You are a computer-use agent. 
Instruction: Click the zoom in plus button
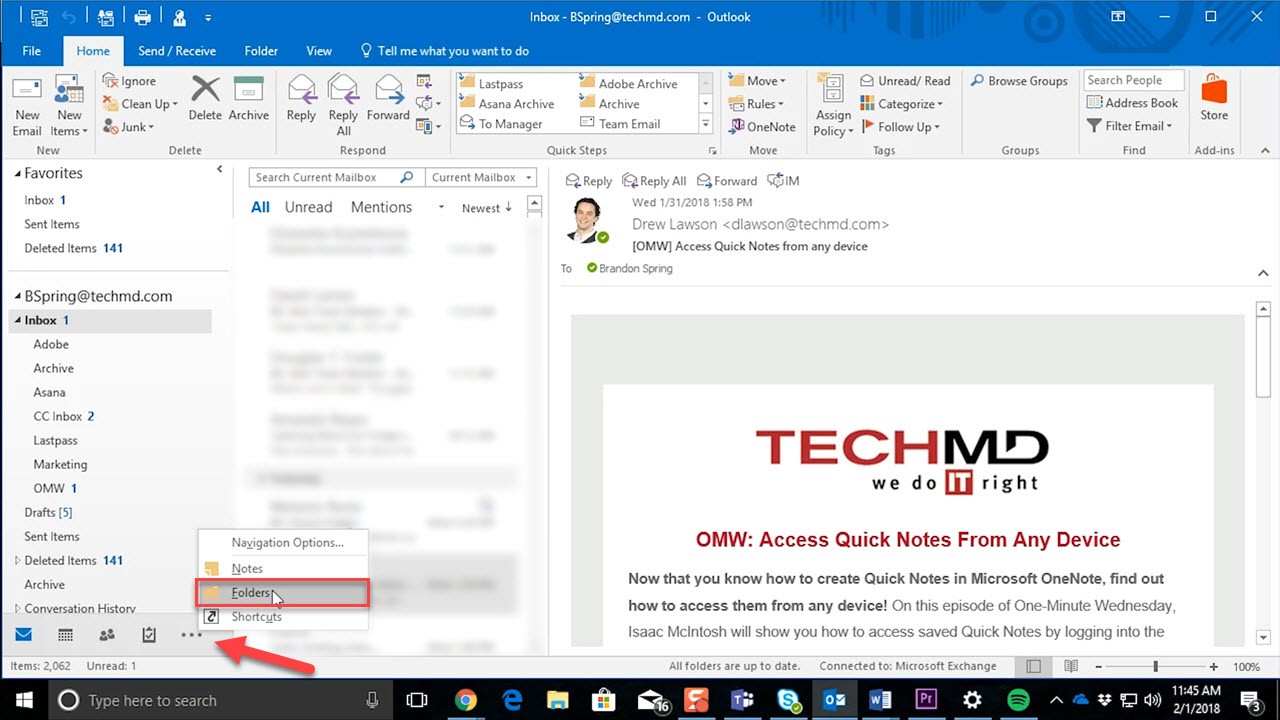coord(1214,666)
